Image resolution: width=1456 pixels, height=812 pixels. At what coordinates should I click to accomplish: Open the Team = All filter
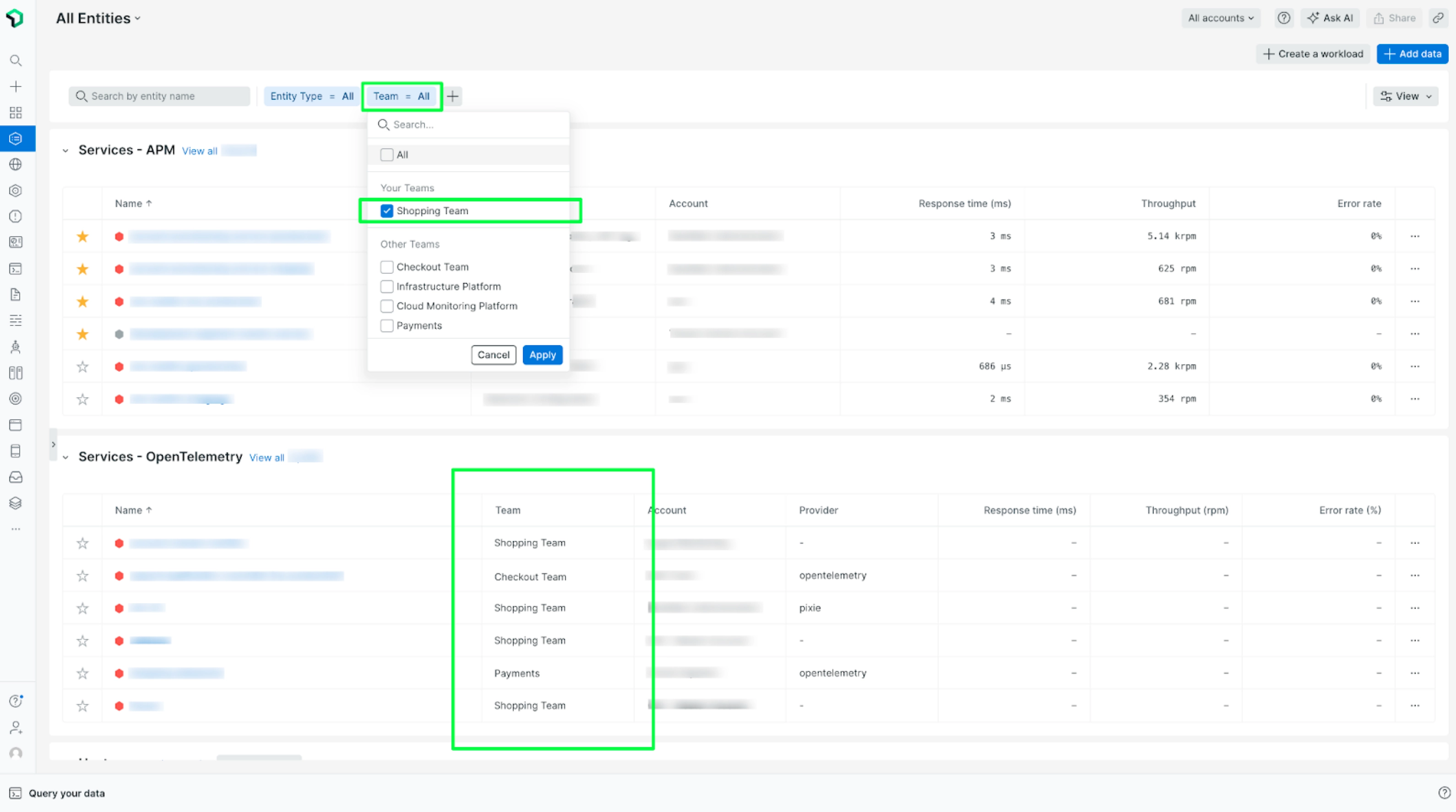coord(401,96)
